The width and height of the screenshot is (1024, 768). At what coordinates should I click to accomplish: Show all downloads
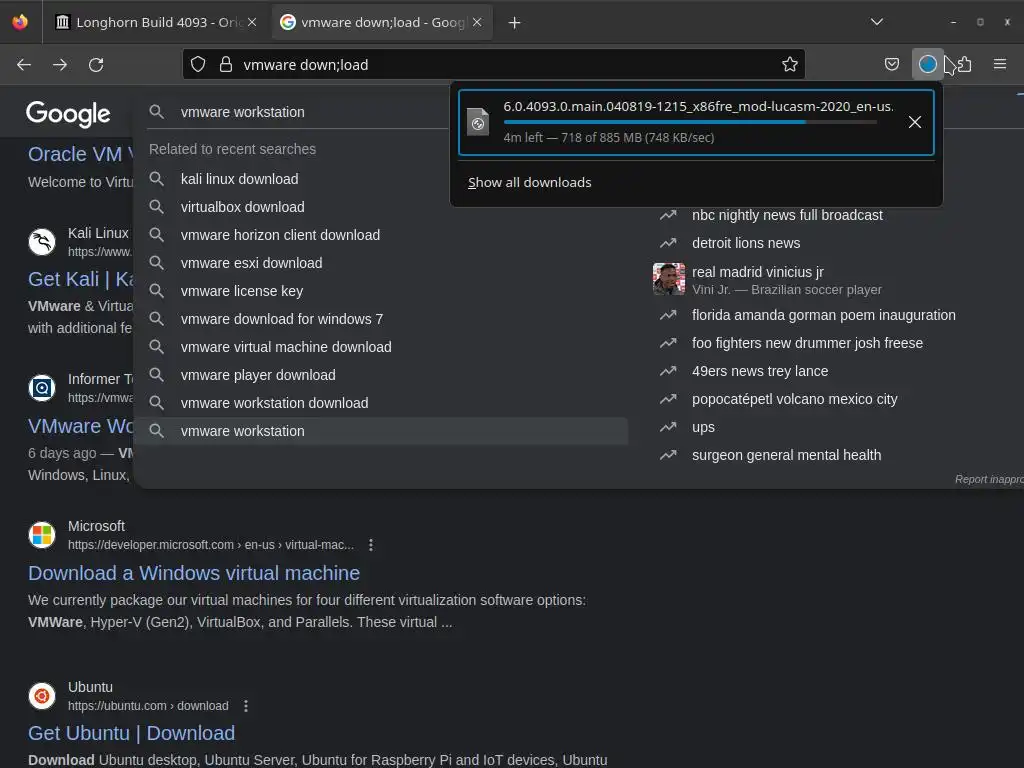[x=530, y=182]
